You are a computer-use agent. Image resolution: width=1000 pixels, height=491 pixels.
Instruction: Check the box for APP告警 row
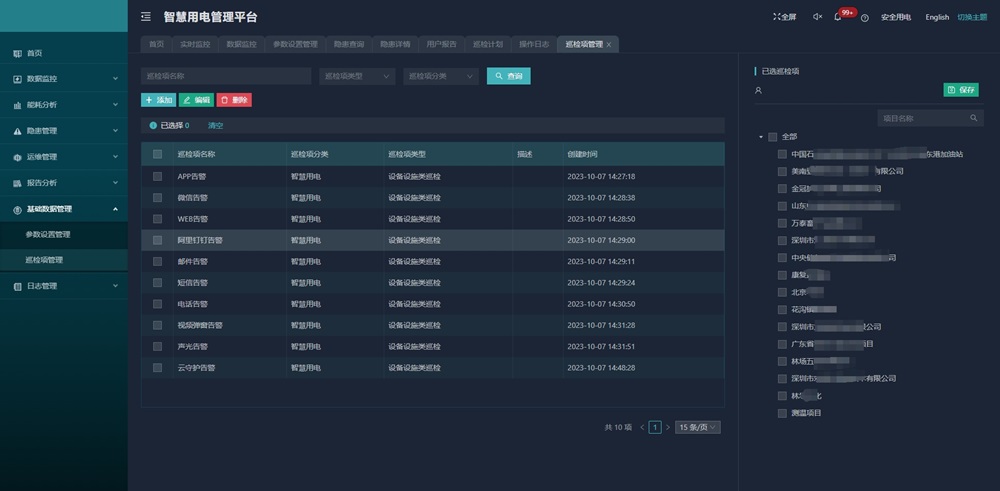(157, 176)
